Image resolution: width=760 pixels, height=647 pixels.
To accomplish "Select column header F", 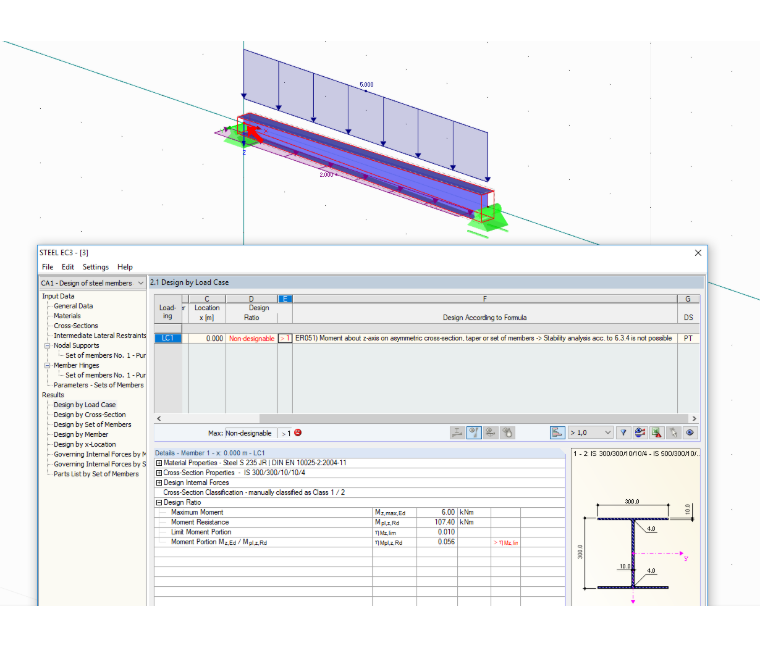I will [x=485, y=299].
